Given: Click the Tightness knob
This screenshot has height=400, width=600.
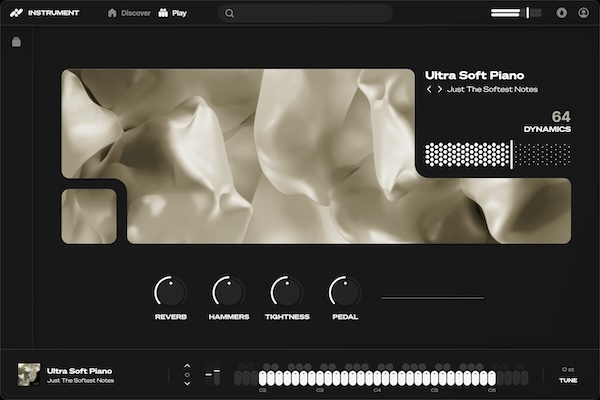Looking at the screenshot, I should (x=287, y=292).
